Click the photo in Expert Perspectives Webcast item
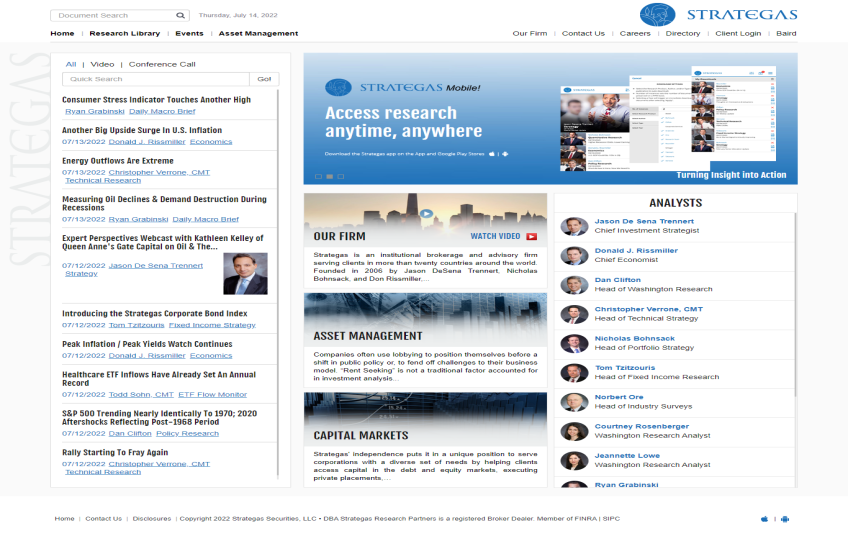Image resolution: width=848 pixels, height=536 pixels. [x=246, y=274]
